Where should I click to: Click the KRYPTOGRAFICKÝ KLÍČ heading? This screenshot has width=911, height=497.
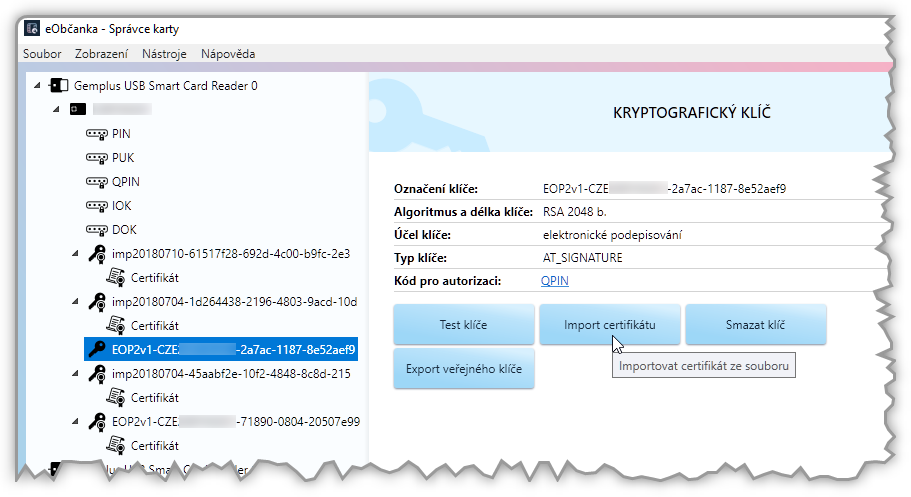(691, 113)
